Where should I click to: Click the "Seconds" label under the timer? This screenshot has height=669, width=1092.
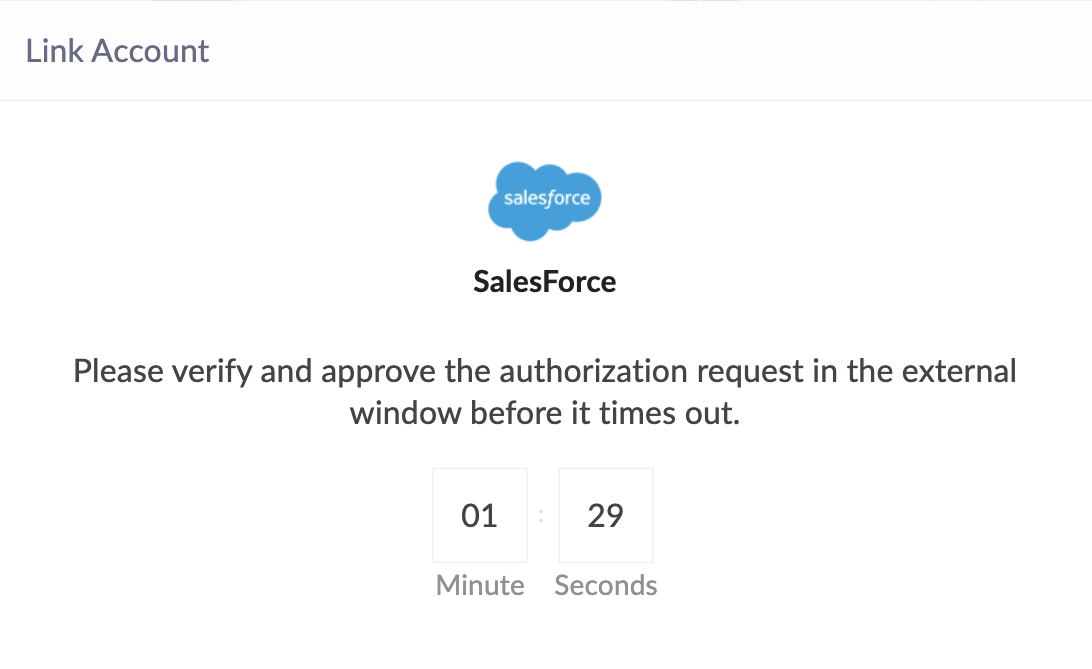(x=606, y=585)
